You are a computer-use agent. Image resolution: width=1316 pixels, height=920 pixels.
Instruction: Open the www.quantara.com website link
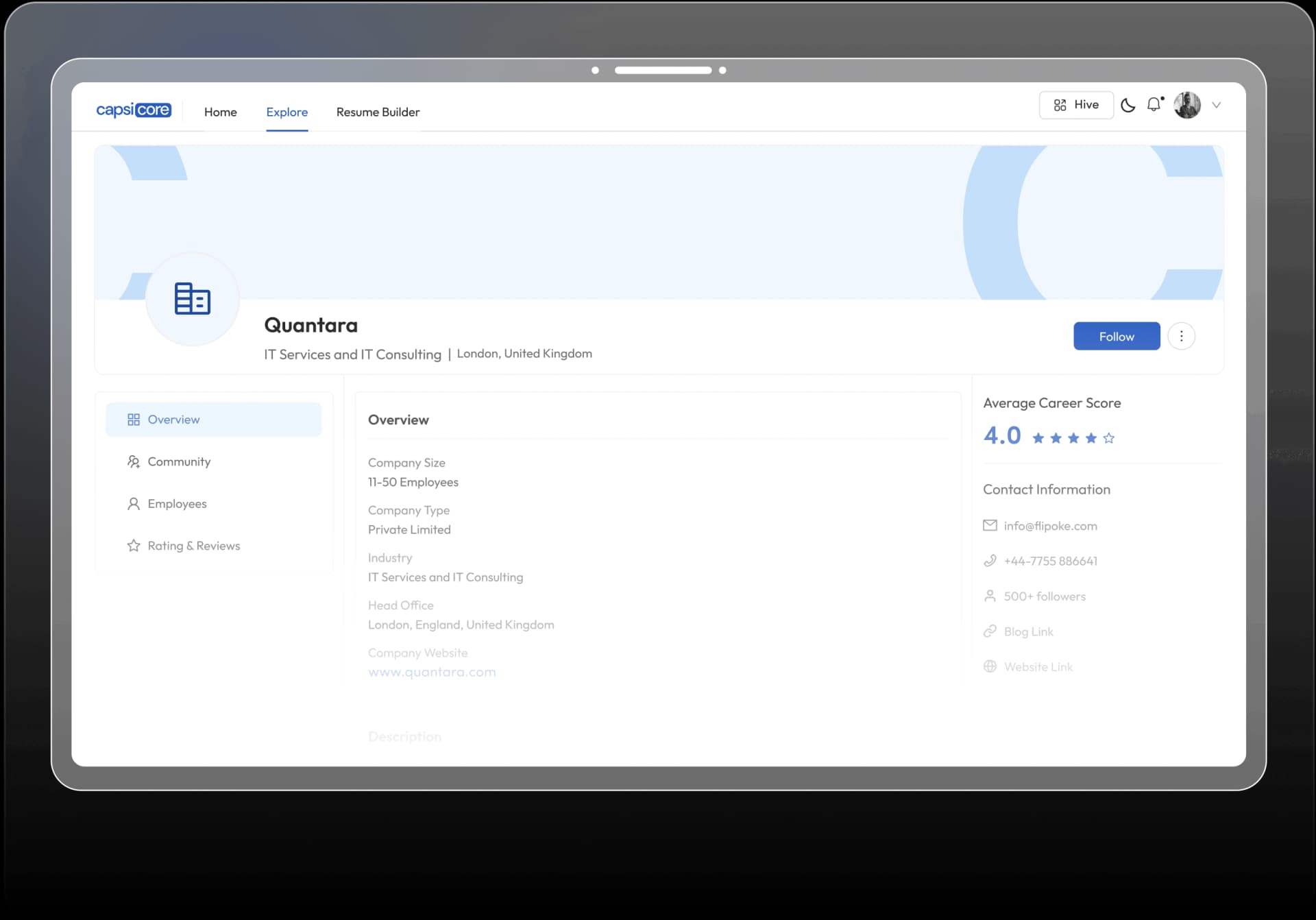pyautogui.click(x=432, y=672)
